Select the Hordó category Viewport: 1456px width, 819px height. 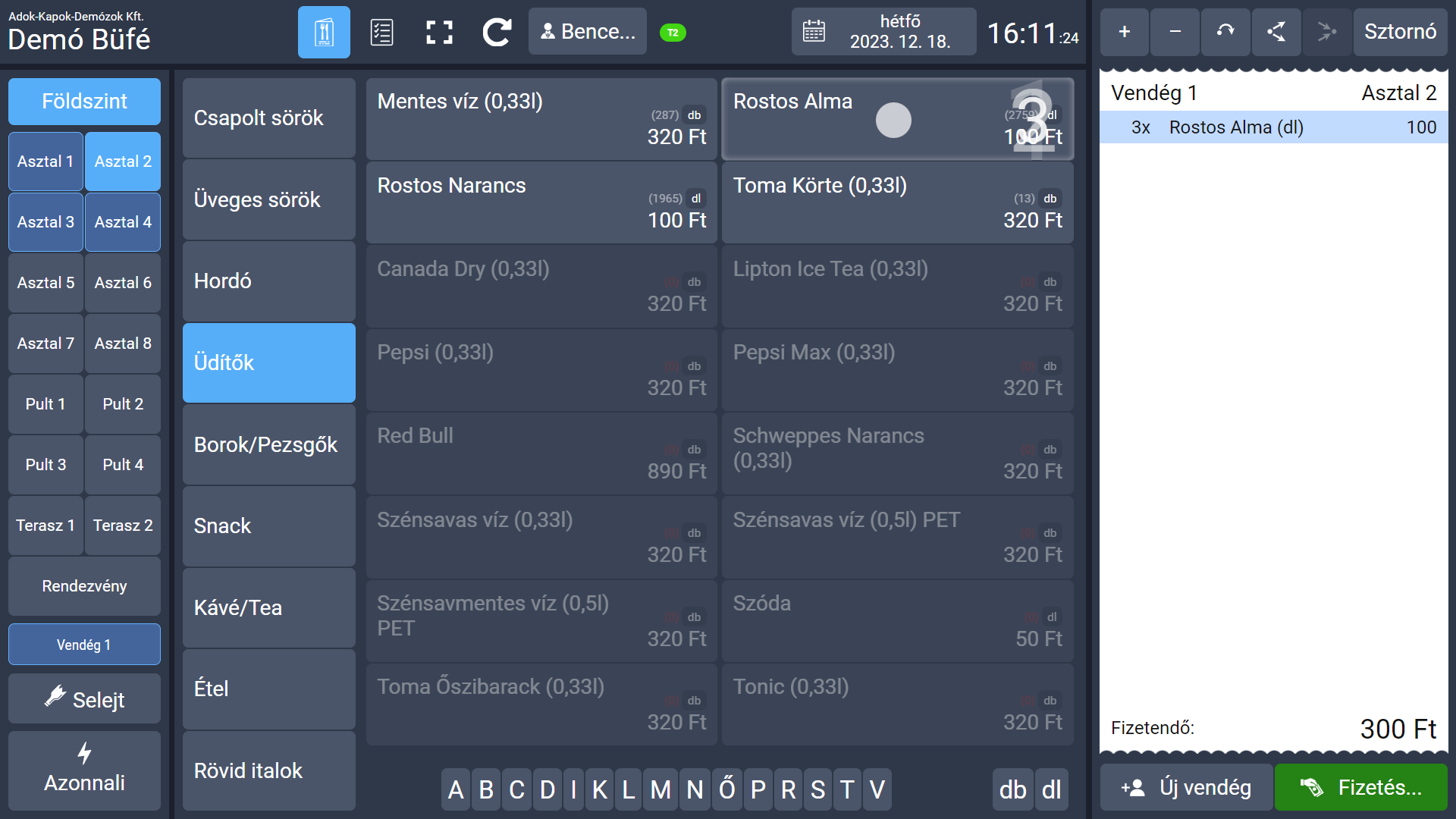(269, 281)
